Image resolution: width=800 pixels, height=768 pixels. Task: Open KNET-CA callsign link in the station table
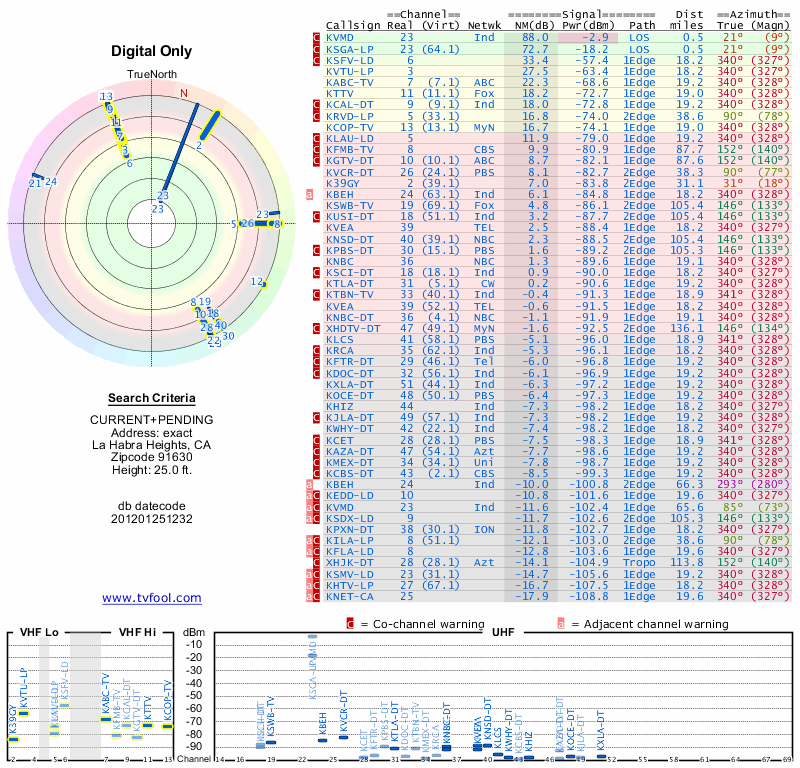pos(350,597)
